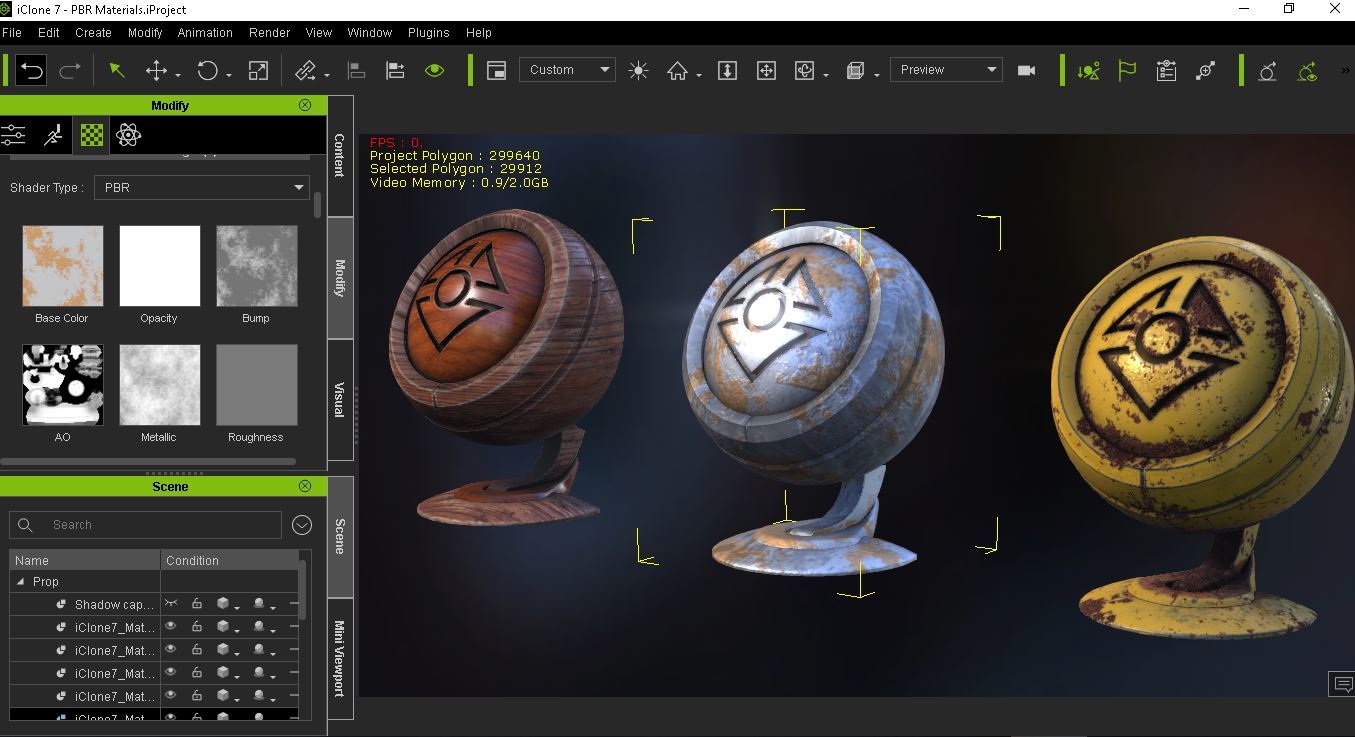
Task: Open Link tool dropdown arrow
Action: pos(328,75)
